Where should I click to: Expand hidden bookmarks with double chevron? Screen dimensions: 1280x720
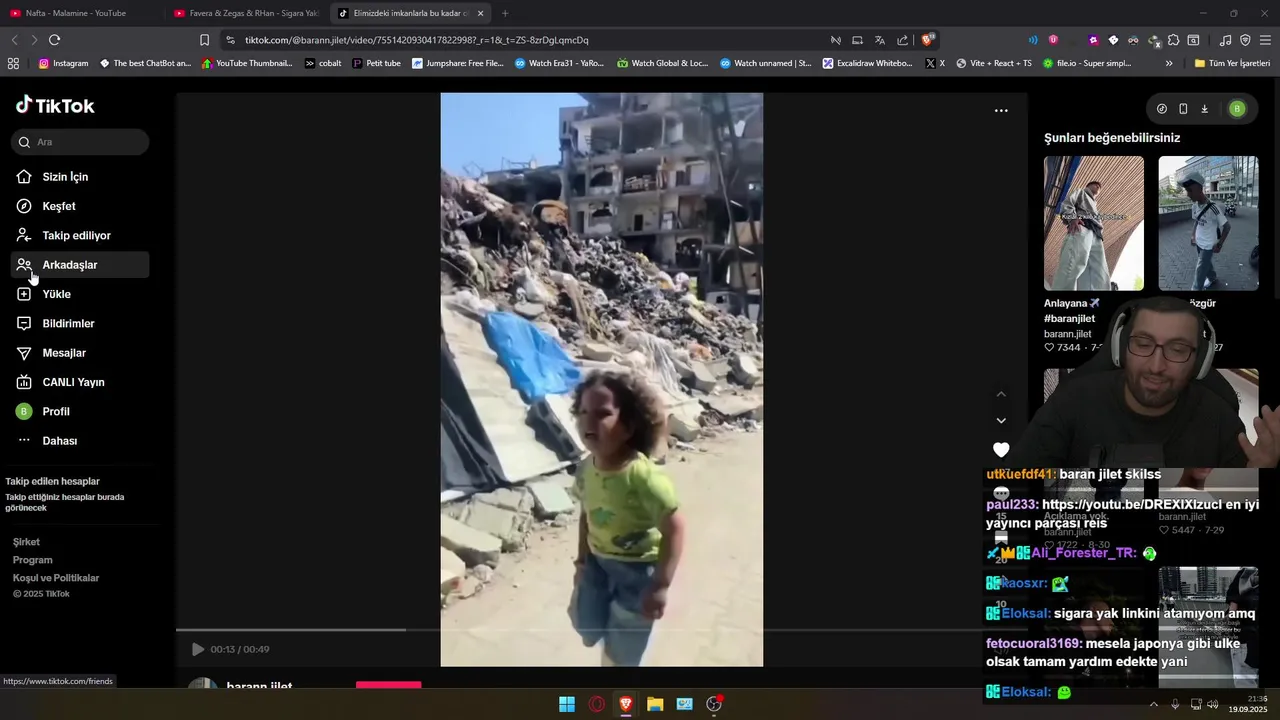(x=1169, y=63)
